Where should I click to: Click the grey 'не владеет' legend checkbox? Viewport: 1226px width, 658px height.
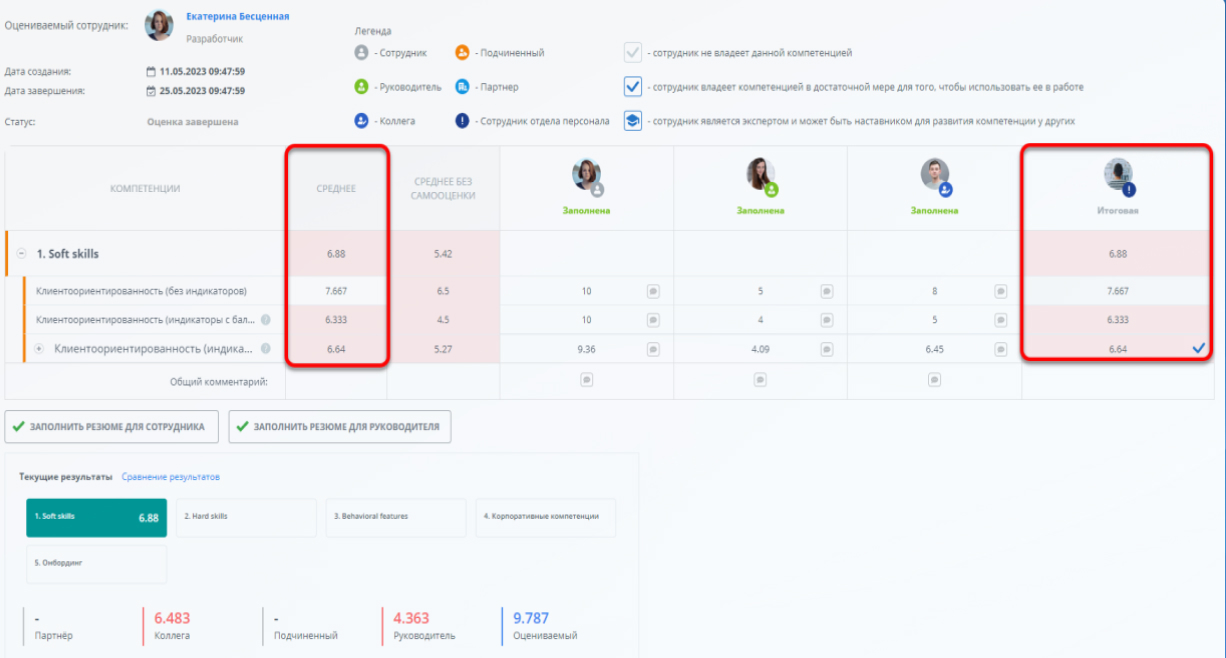click(632, 53)
